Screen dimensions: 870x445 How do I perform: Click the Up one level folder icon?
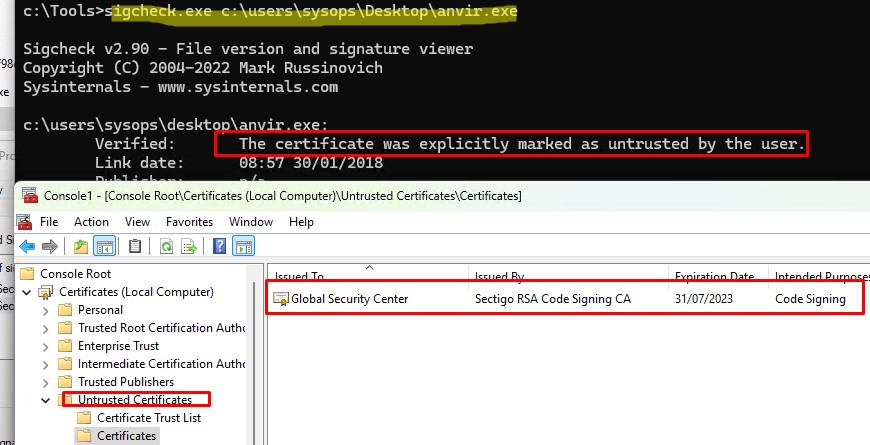point(80,246)
